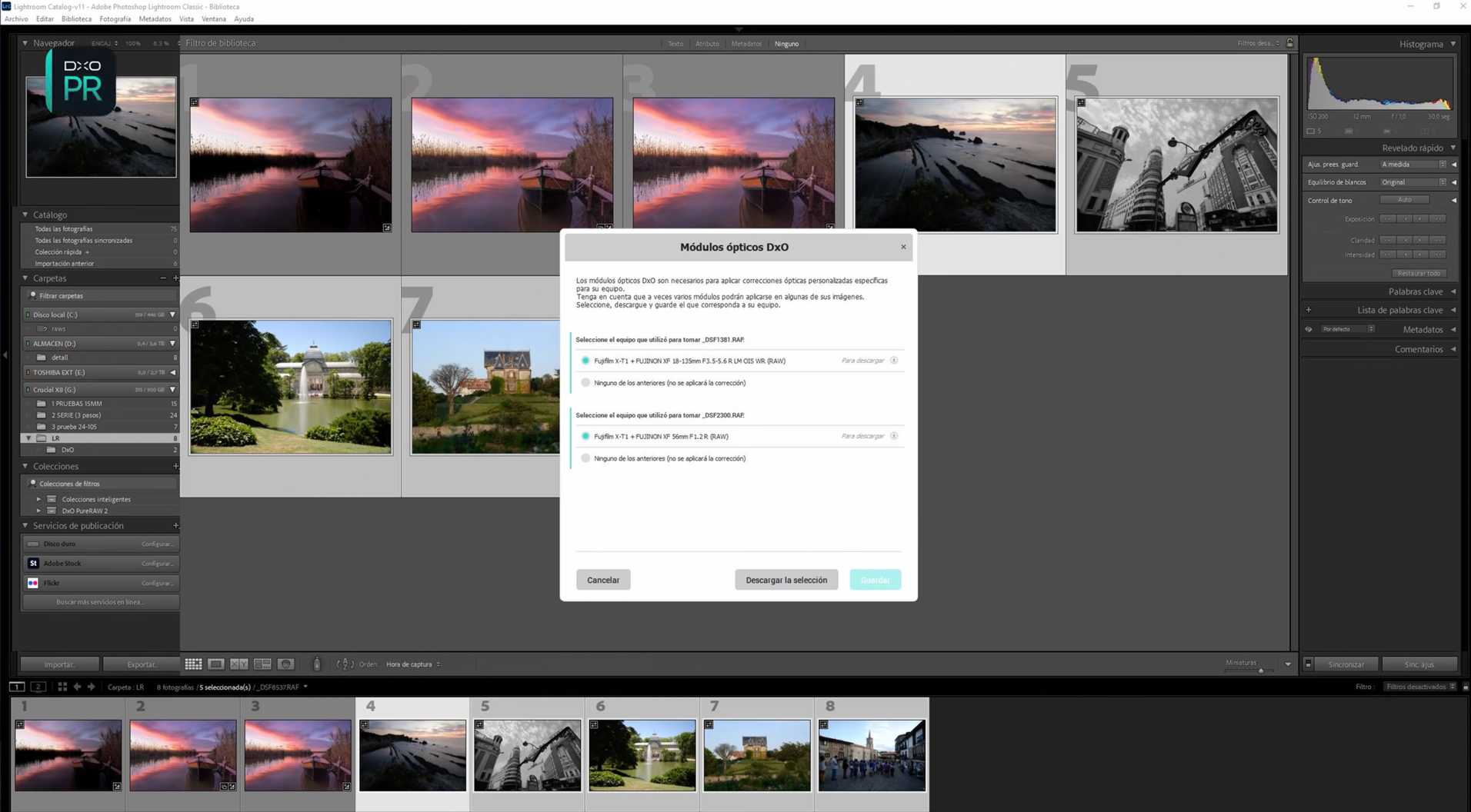Open Equilibrio de blancos 'Original' dropdown
Screen dimensions: 1471x812
(x=1413, y=182)
